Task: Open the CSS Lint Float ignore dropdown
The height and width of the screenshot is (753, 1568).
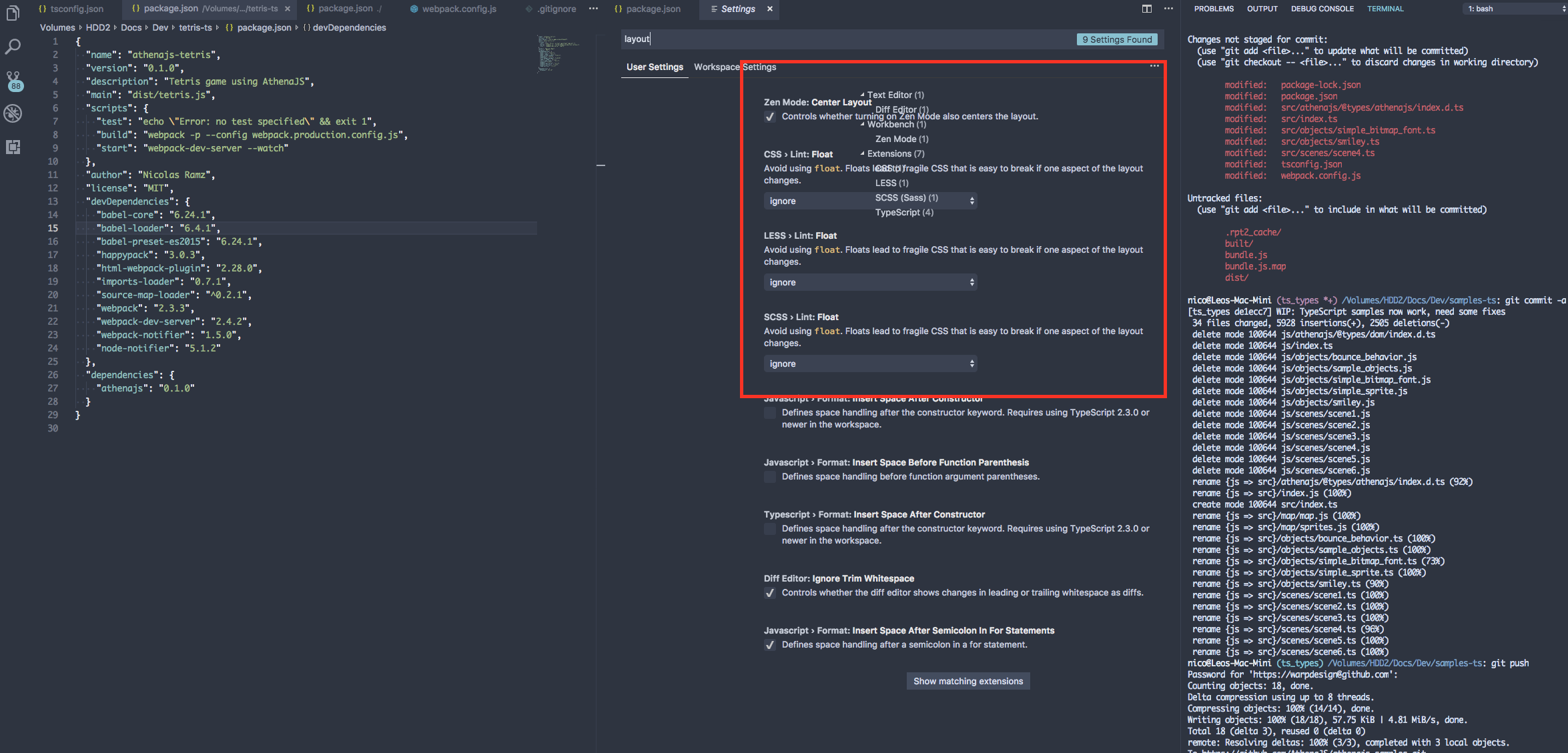Action: [x=869, y=200]
